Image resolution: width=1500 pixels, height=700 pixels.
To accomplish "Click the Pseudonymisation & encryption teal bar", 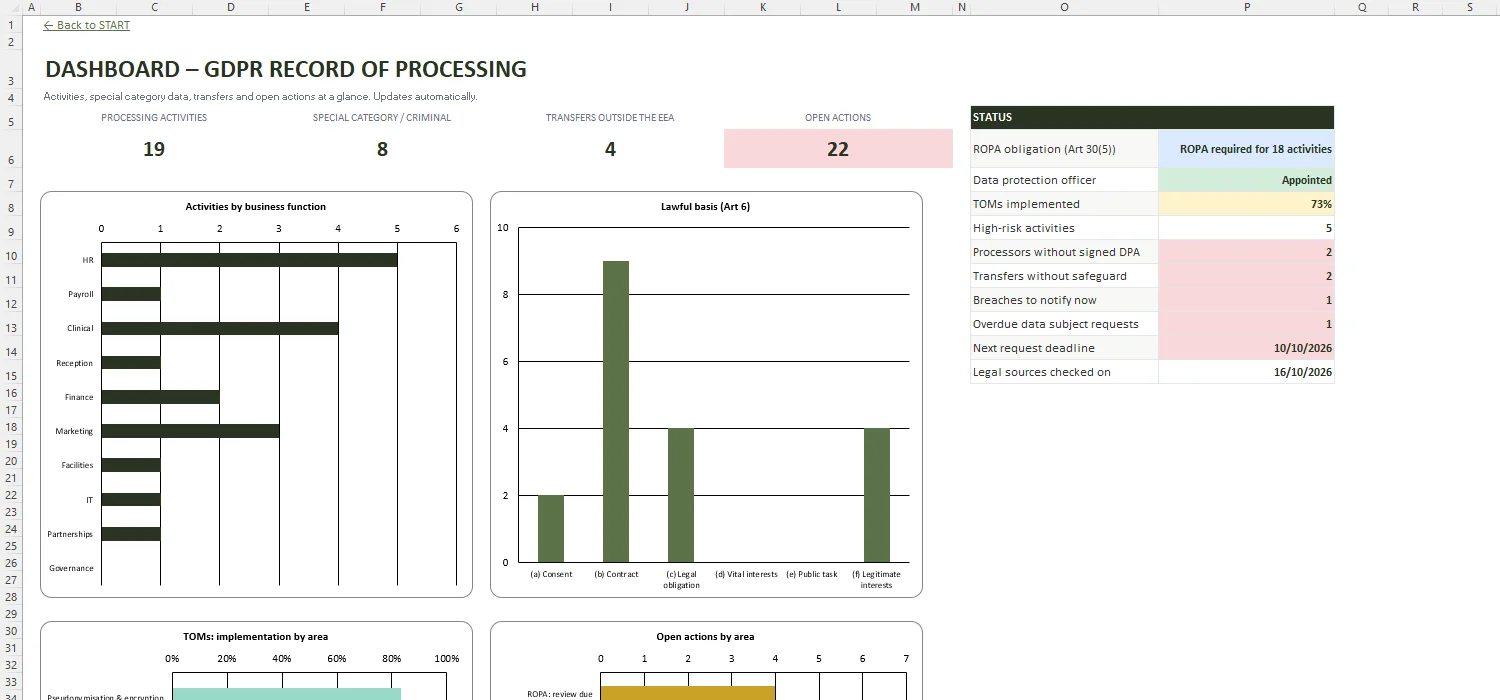I will tap(286, 693).
